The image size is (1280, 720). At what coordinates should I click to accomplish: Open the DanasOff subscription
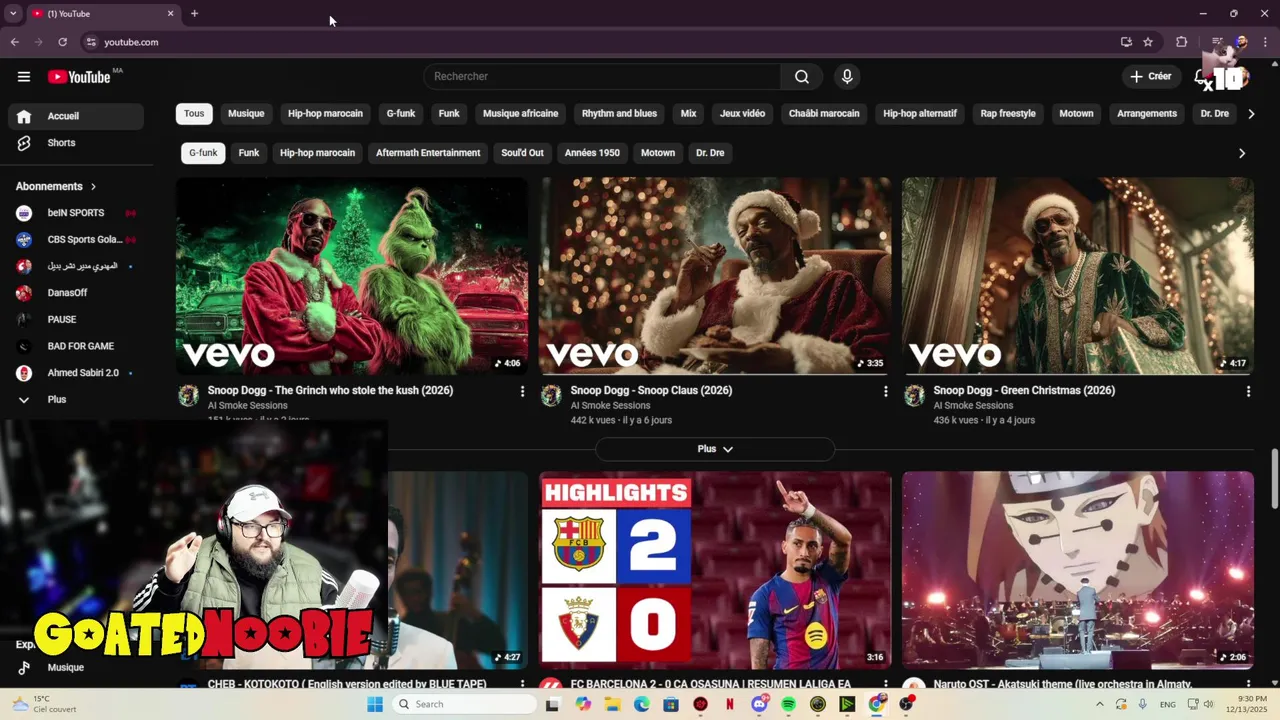pos(76,293)
